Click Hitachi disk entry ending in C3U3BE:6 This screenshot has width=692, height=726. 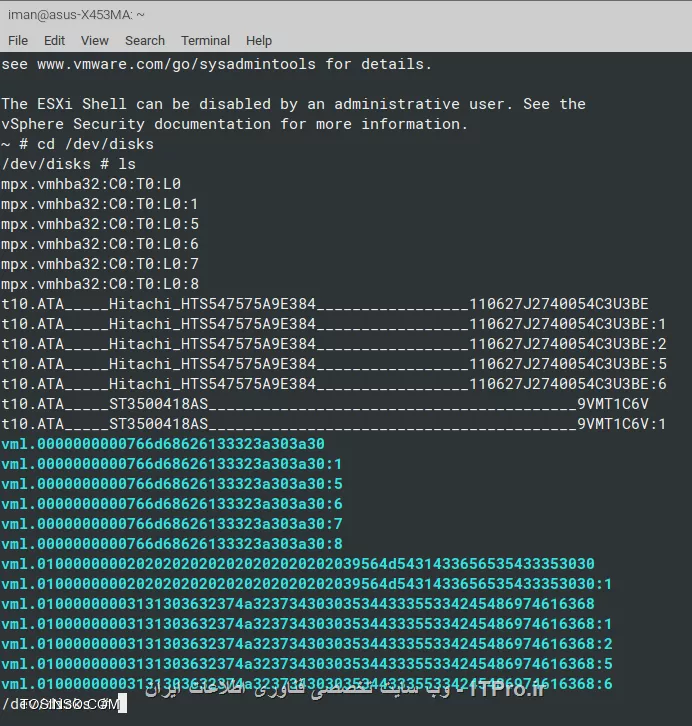click(x=334, y=384)
